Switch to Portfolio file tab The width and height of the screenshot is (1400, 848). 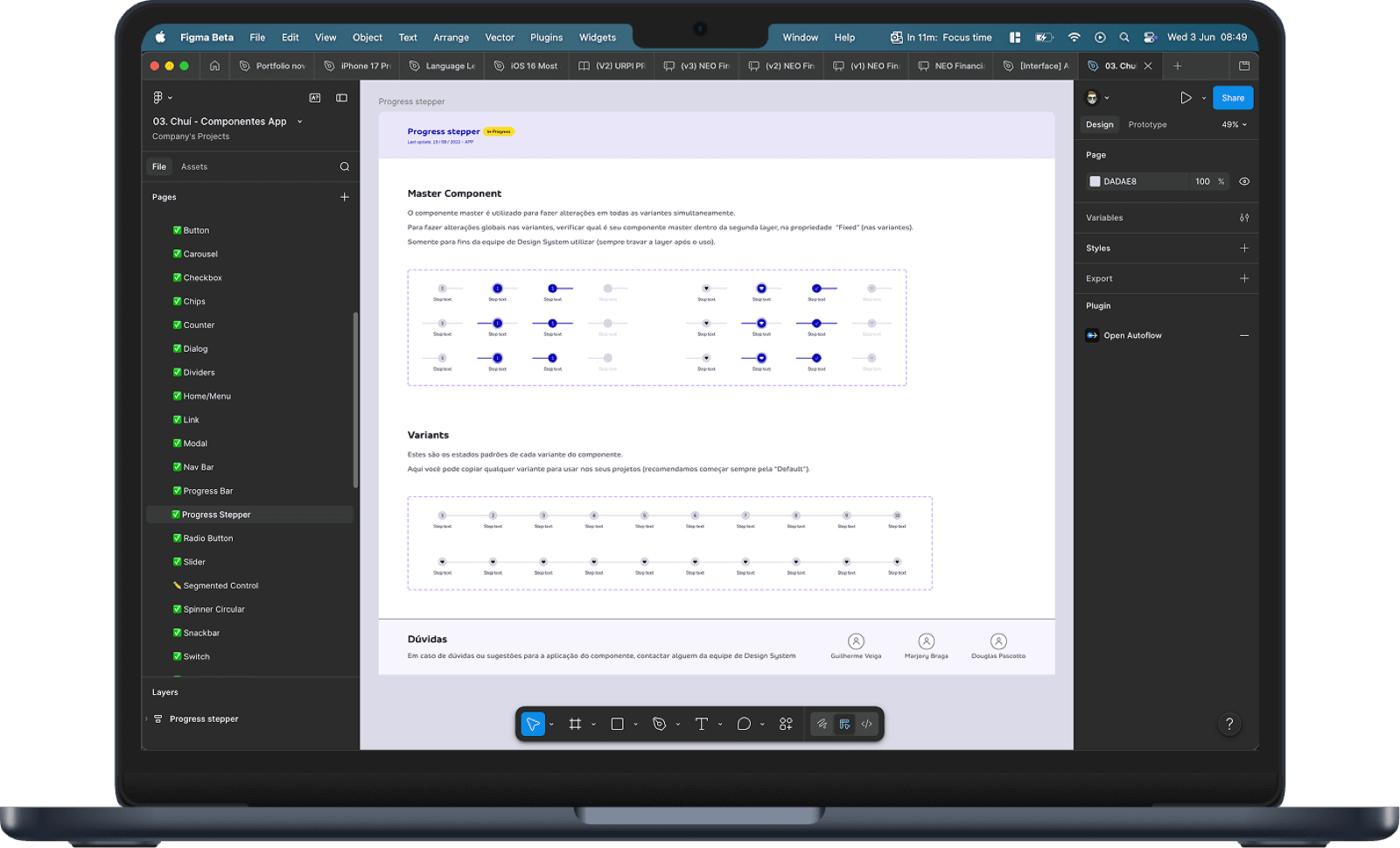(x=272, y=66)
